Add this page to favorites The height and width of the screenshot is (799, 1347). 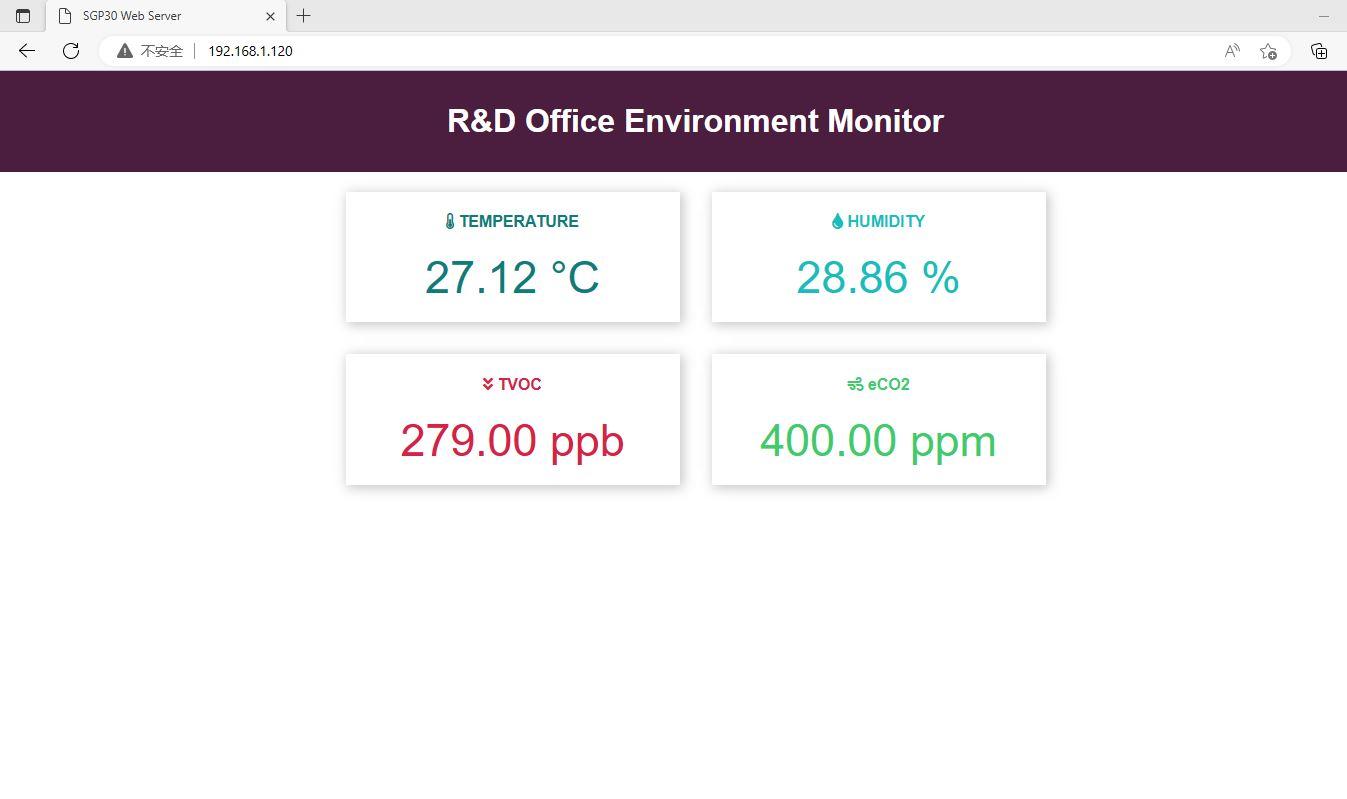1268,51
